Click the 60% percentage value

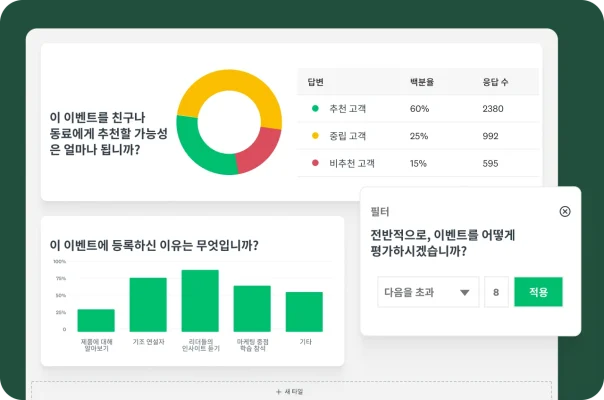coord(419,109)
